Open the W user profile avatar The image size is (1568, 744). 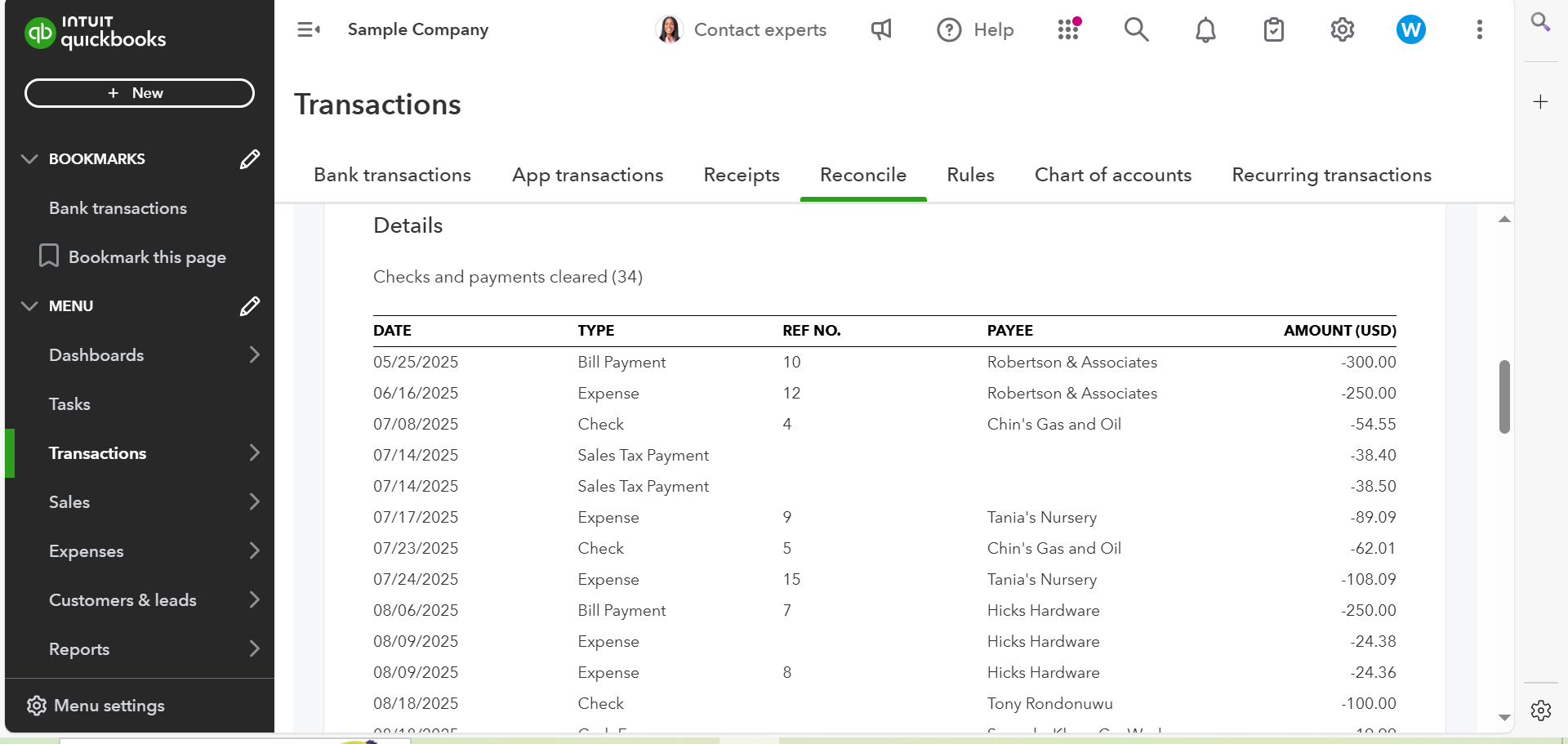point(1410,30)
